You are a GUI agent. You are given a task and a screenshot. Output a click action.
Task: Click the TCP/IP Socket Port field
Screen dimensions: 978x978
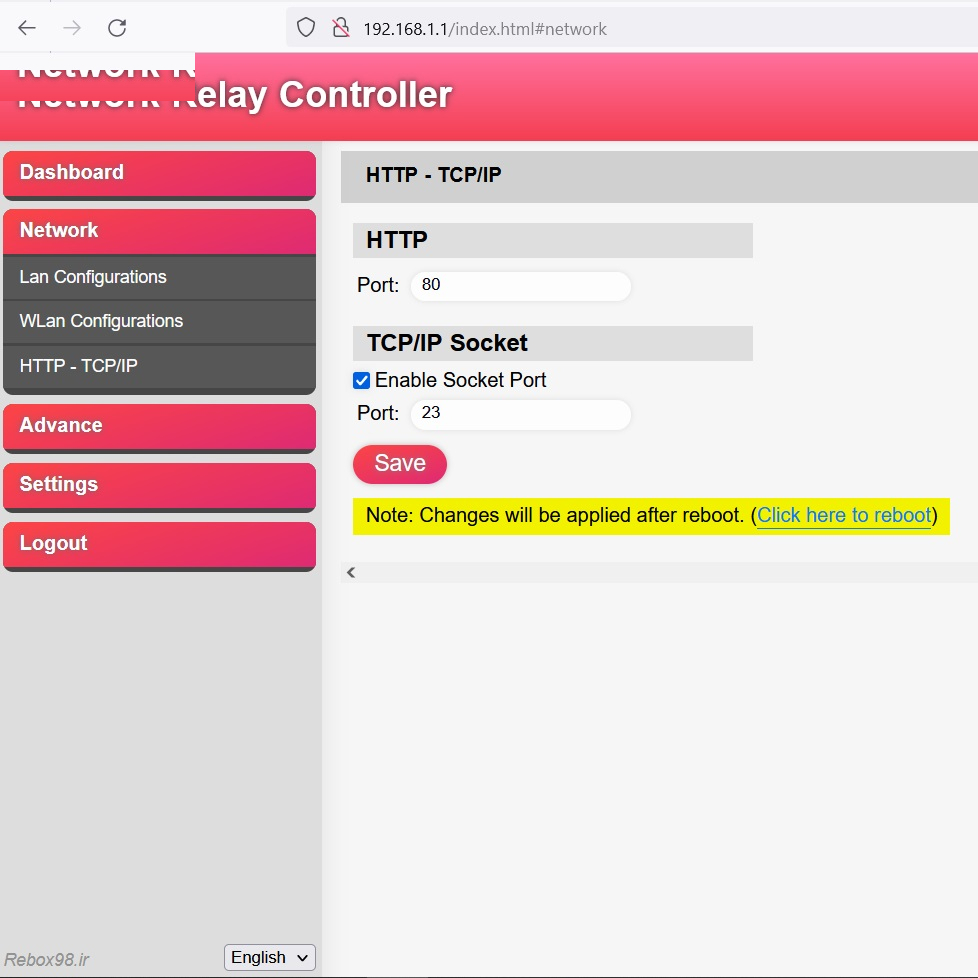[x=520, y=414]
